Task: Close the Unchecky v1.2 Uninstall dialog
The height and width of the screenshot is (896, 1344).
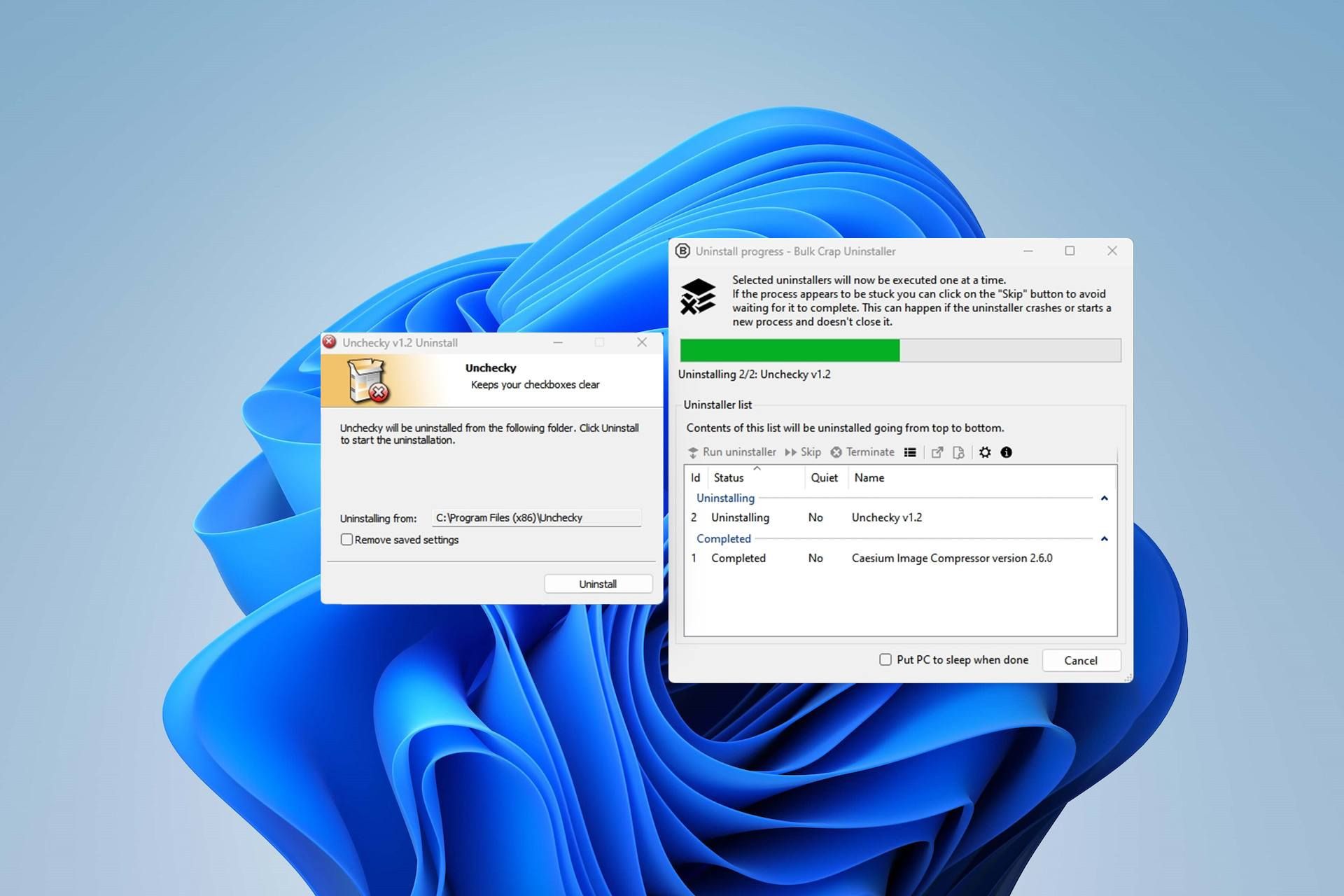Action: click(642, 342)
